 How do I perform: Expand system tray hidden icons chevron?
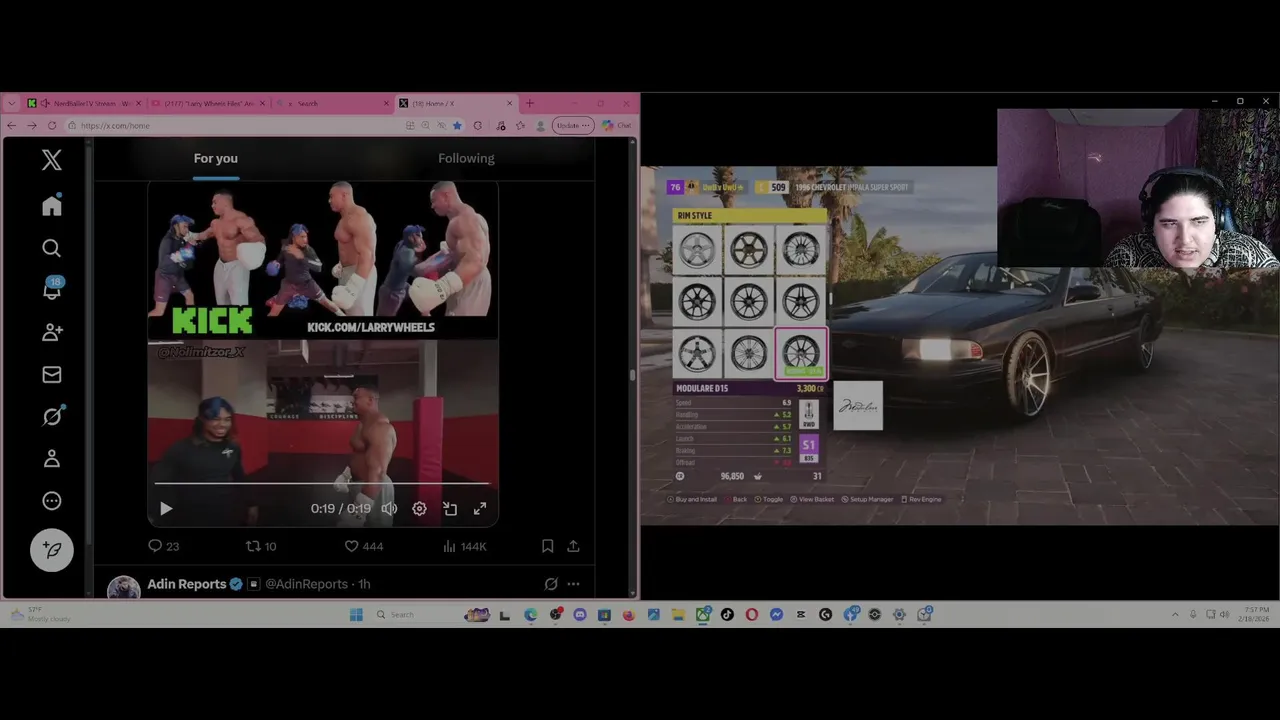click(x=1175, y=614)
